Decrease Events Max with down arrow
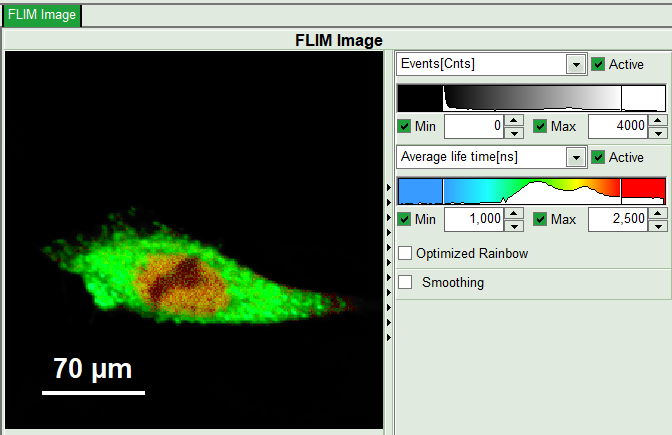672x435 pixels. pyautogui.click(x=658, y=133)
